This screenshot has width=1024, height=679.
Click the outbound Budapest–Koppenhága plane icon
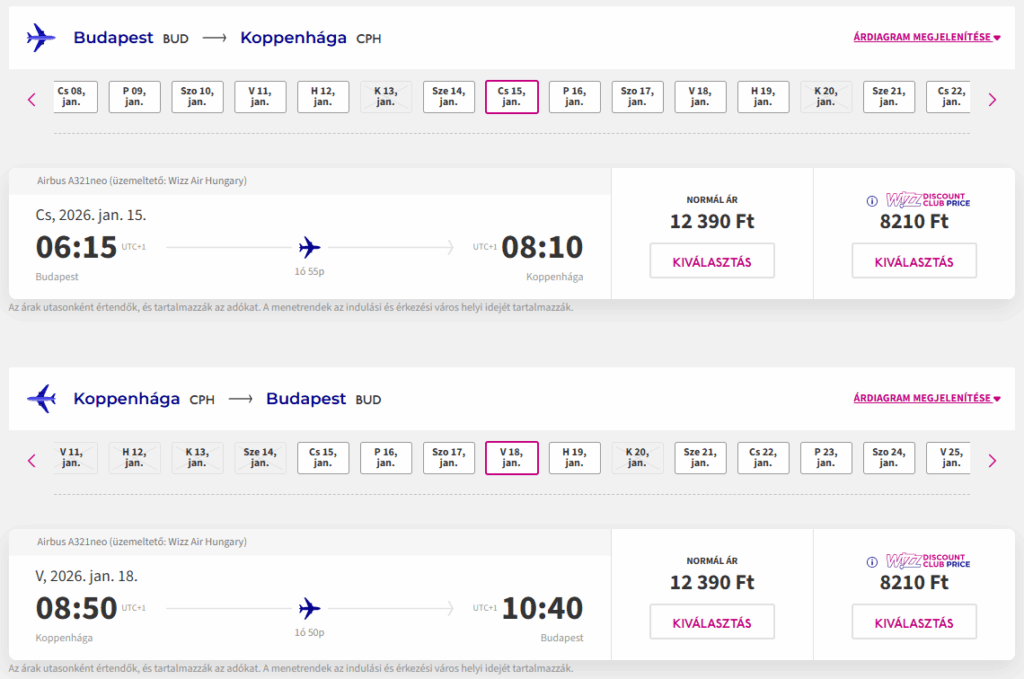click(41, 38)
